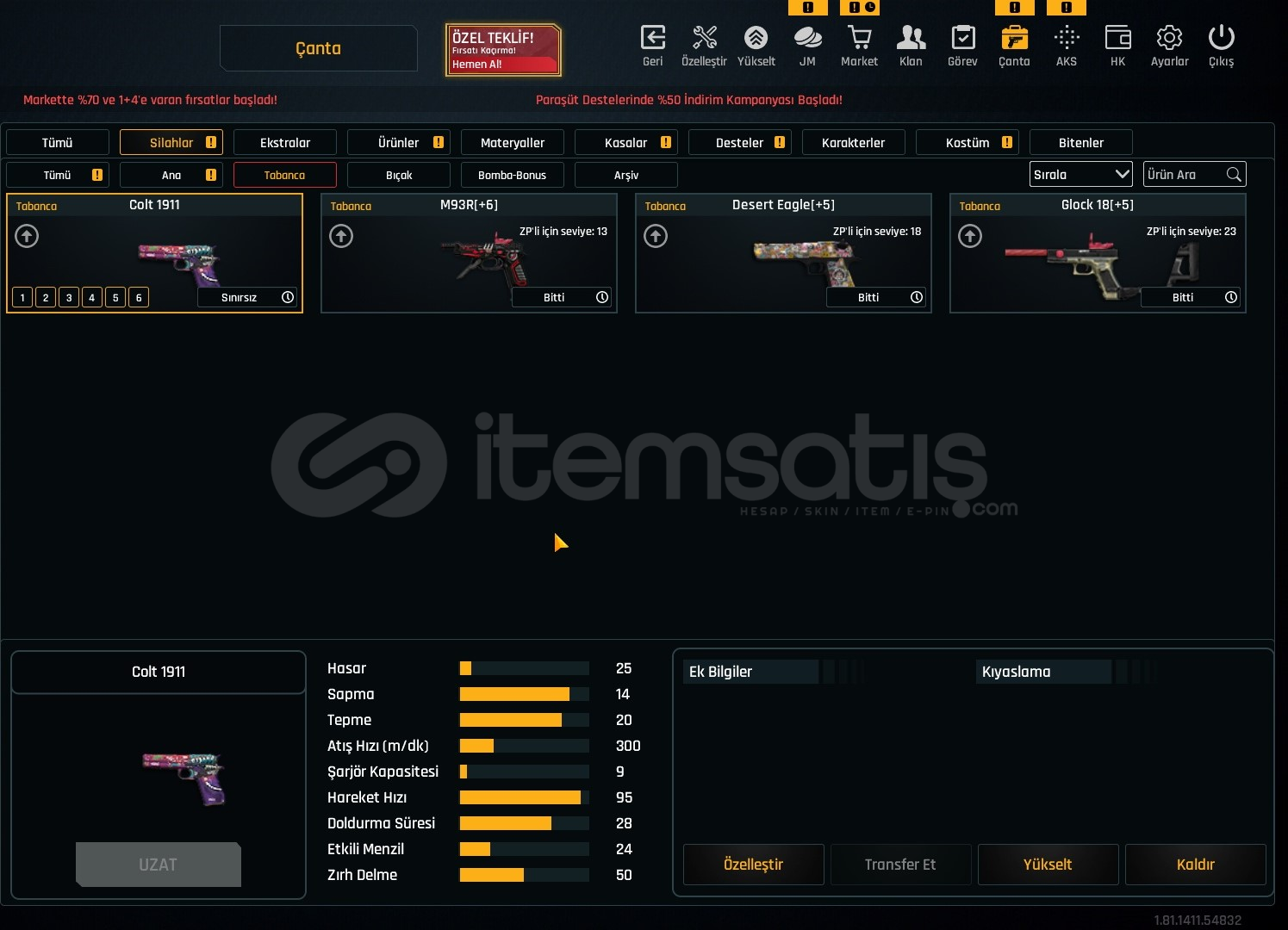
Task: Click alert badge above Çanta icon
Action: coord(1015,8)
